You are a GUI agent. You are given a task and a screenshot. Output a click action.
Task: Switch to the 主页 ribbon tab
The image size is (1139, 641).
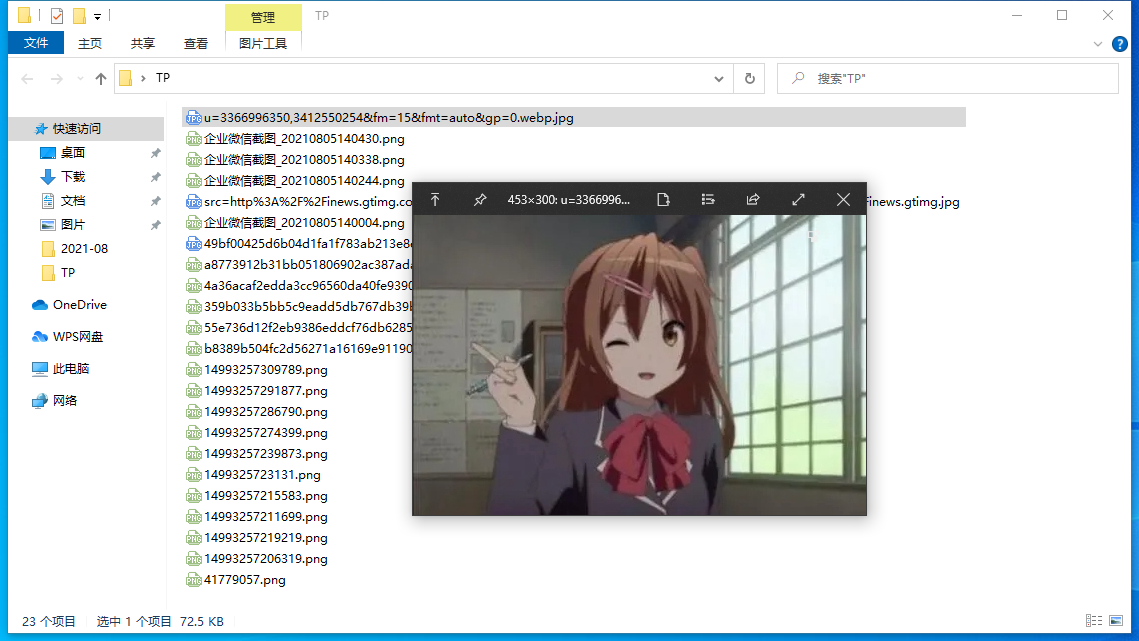pos(90,44)
